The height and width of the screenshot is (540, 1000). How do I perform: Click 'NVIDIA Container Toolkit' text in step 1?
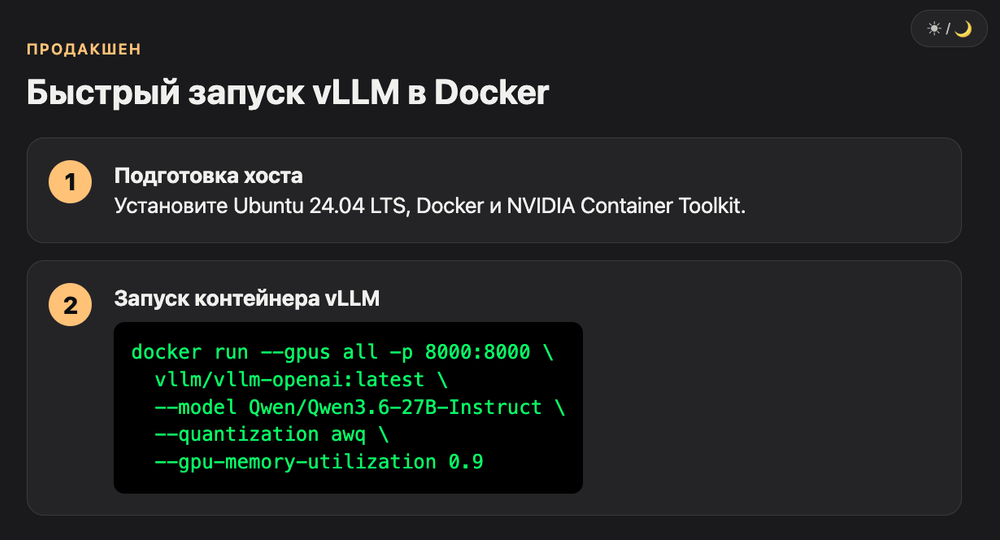pos(626,206)
